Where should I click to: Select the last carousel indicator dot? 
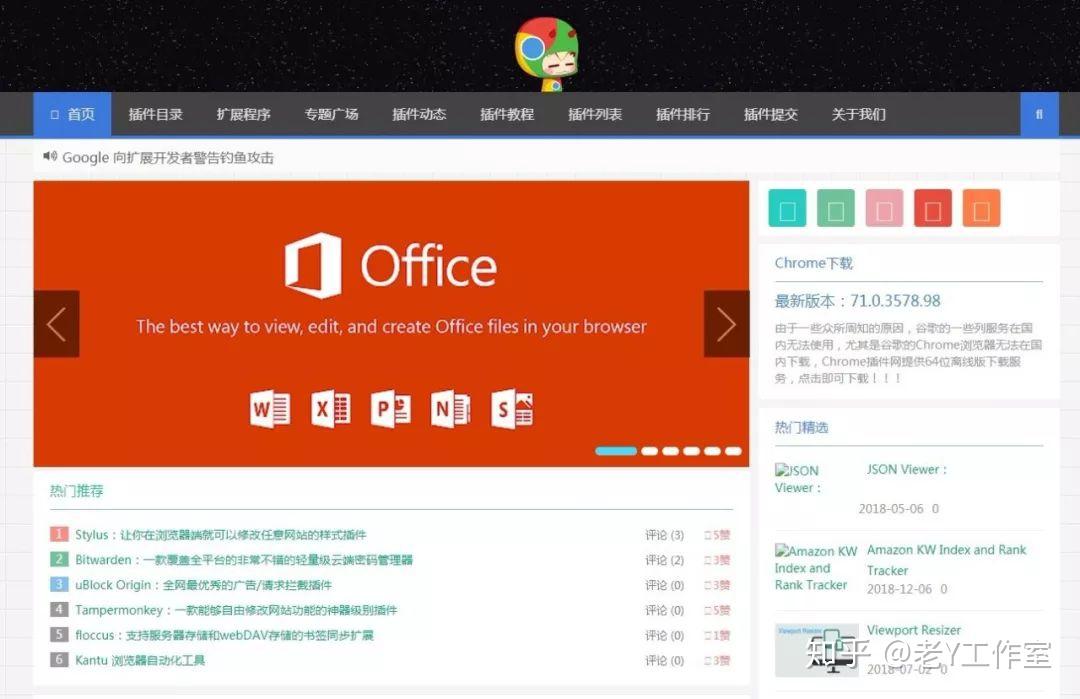tap(734, 451)
